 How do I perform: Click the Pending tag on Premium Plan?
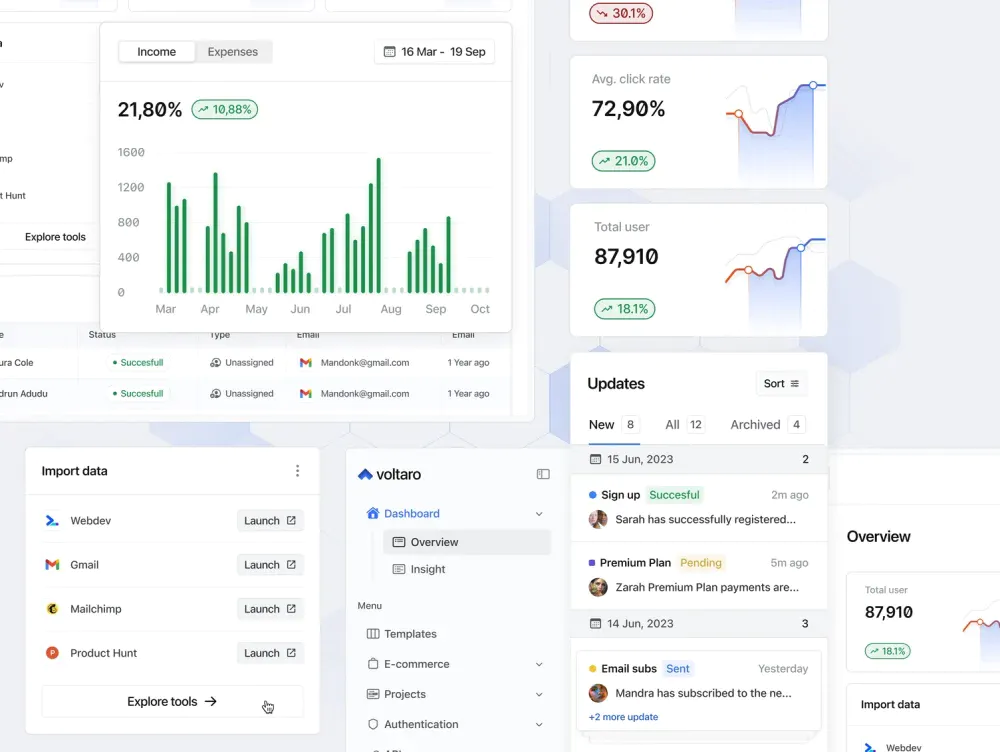pyautogui.click(x=700, y=563)
